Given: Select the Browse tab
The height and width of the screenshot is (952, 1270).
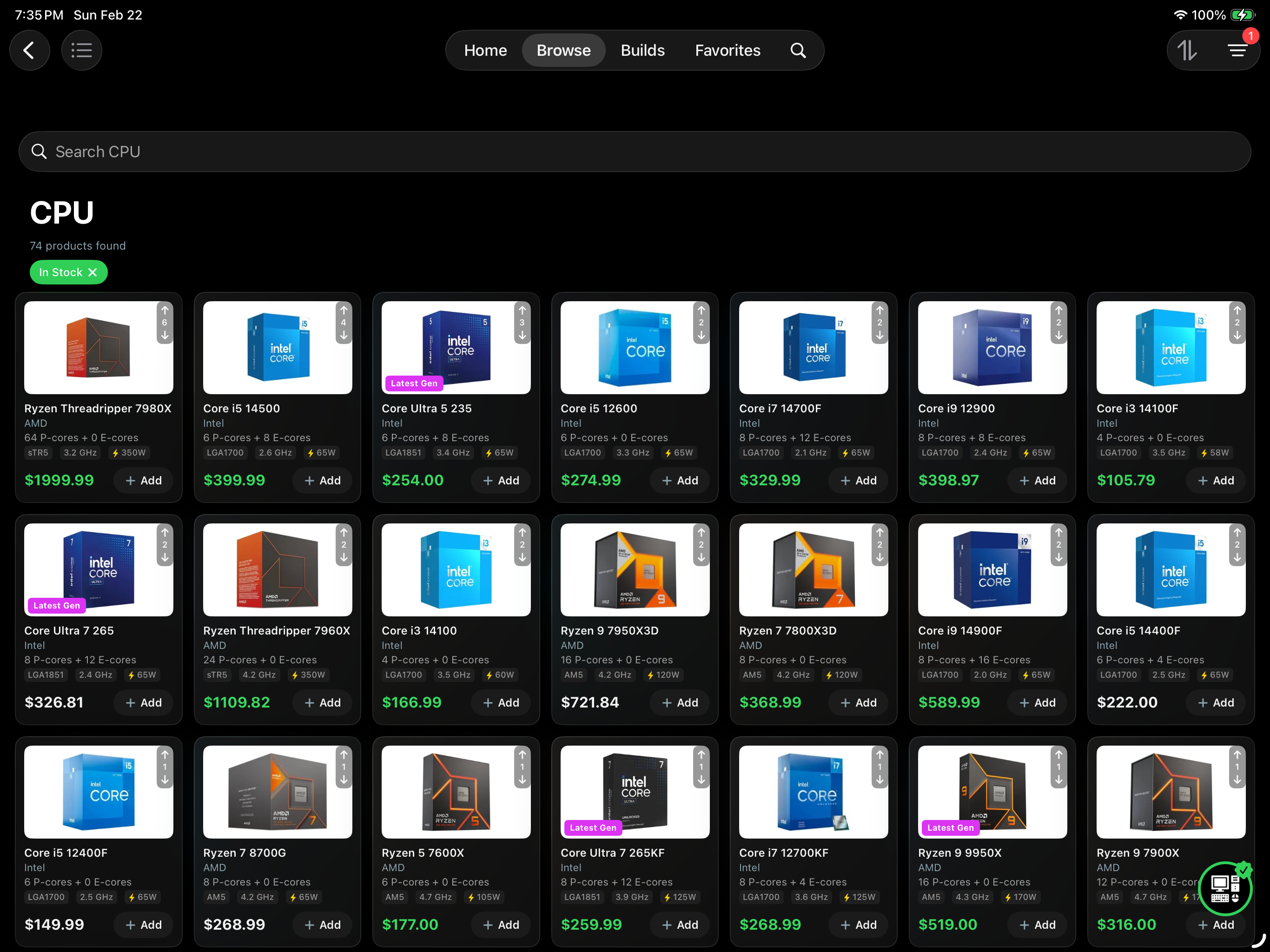Looking at the screenshot, I should tap(563, 51).
